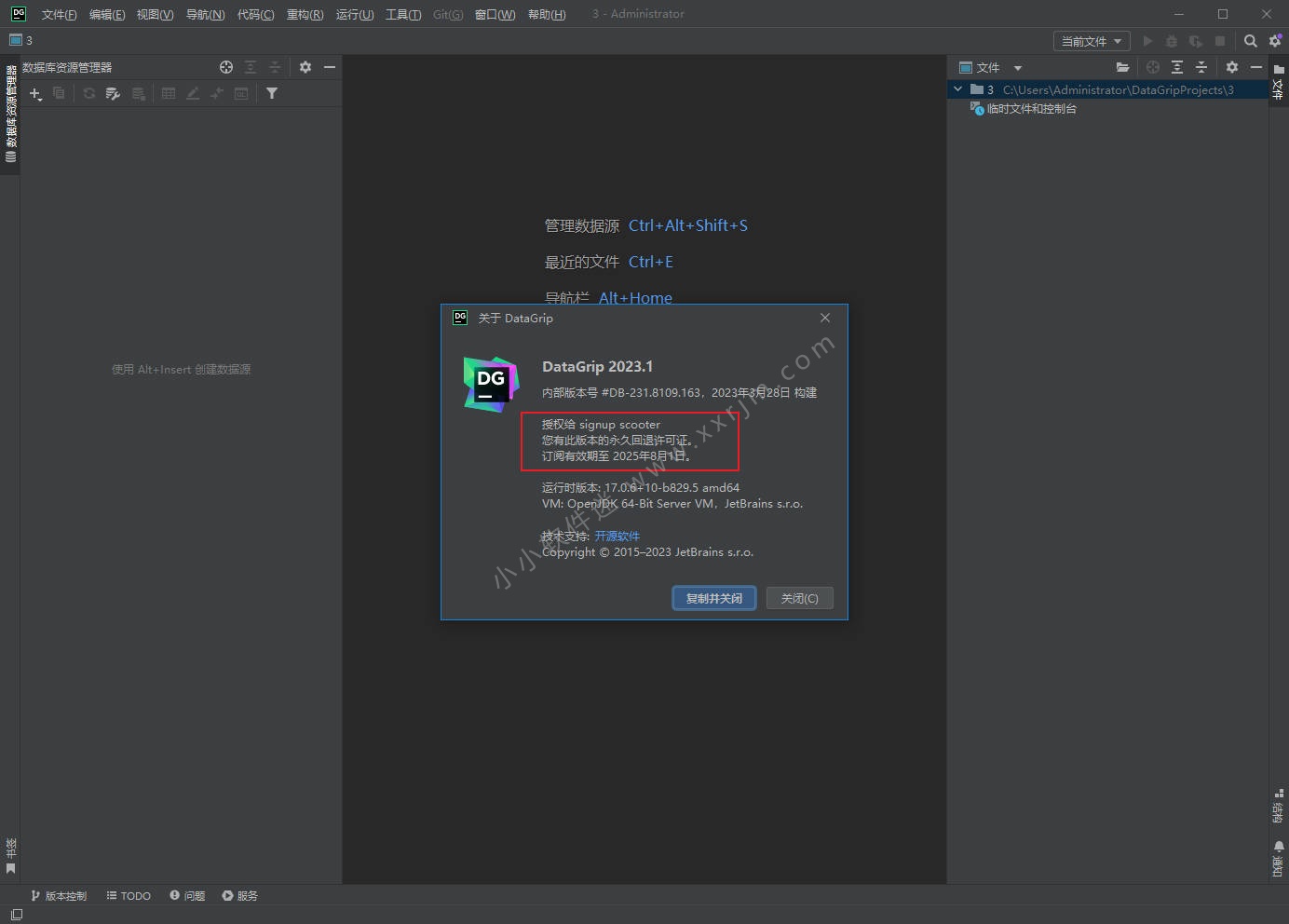Toggle the Files side tab on right
This screenshot has height=924, width=1289.
coord(1279,83)
